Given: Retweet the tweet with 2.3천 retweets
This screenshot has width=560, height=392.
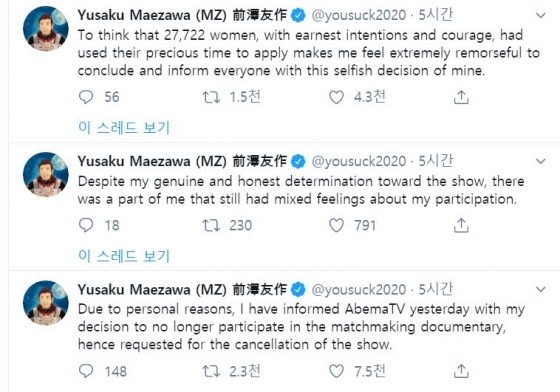Looking at the screenshot, I should click(211, 371).
